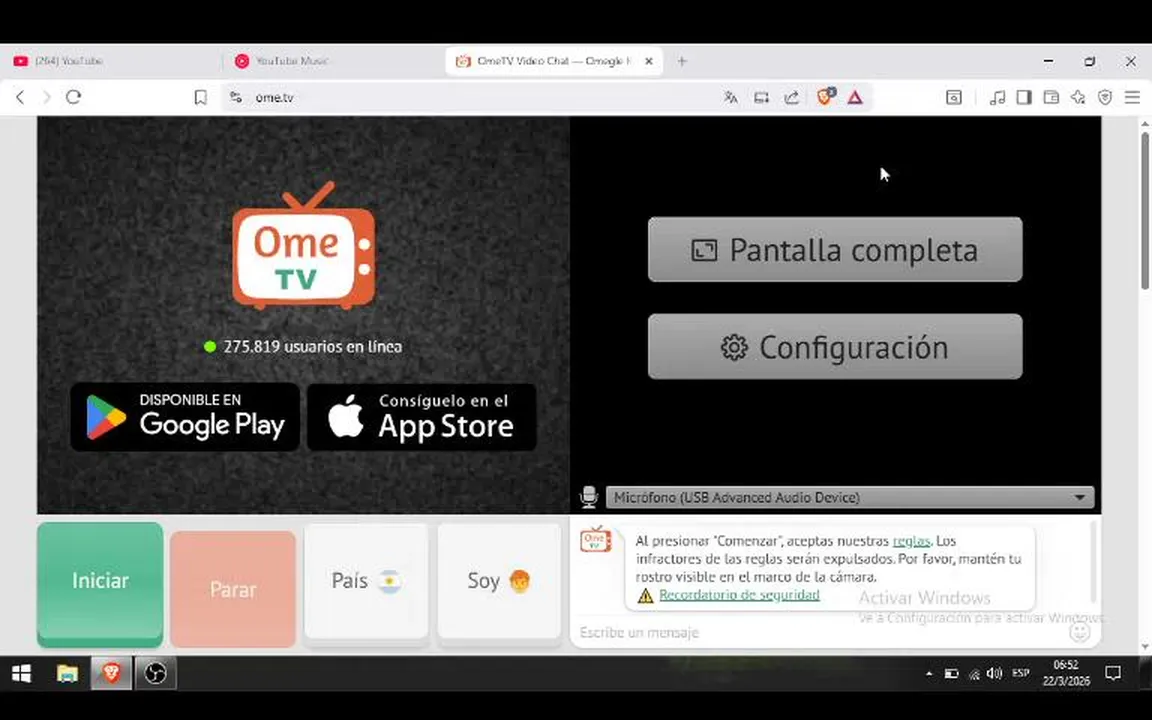This screenshot has height=720, width=1152.
Task: Click the page vertical scrollbar thumb
Action: pos(1145,209)
